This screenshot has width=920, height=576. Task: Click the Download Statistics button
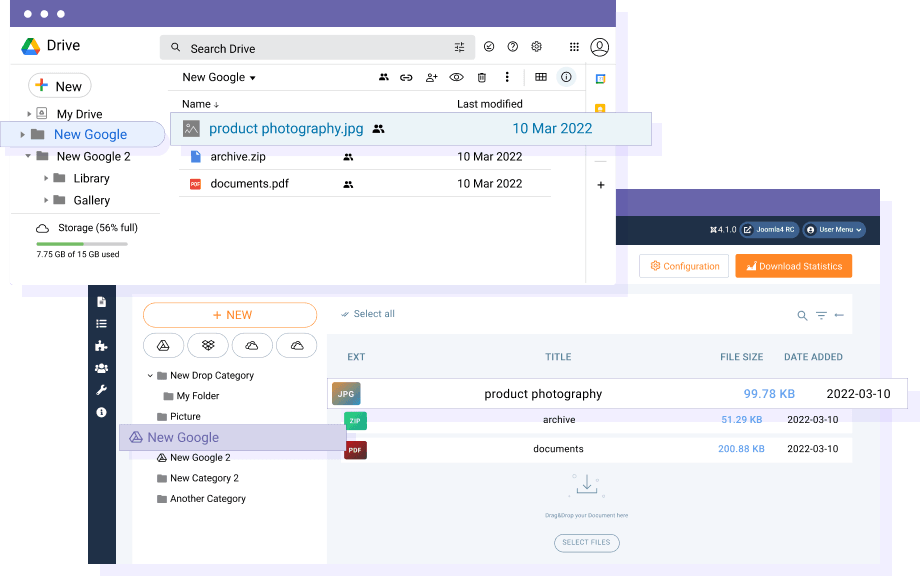click(793, 266)
